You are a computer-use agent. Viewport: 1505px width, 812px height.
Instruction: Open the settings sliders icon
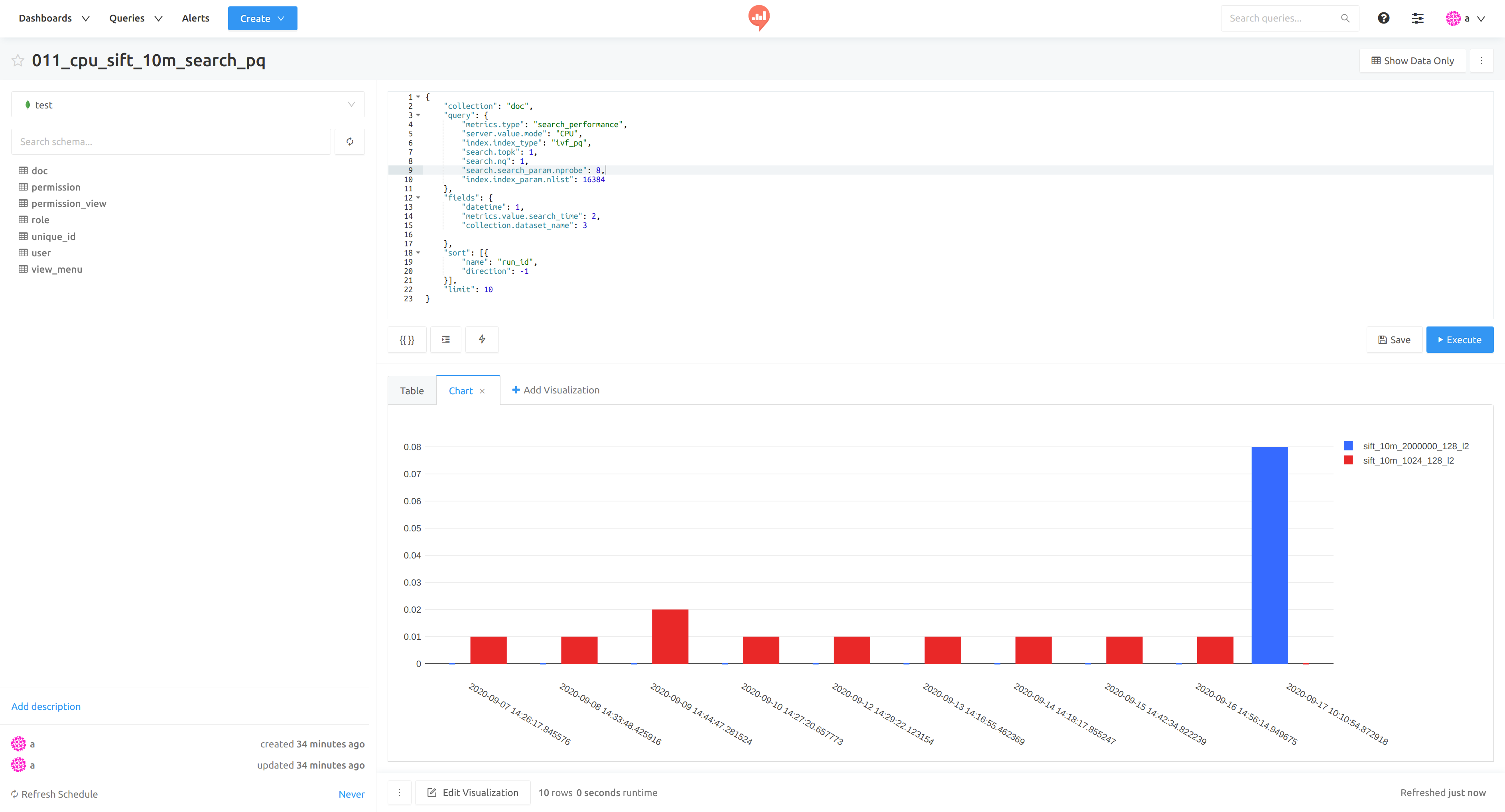[1417, 19]
